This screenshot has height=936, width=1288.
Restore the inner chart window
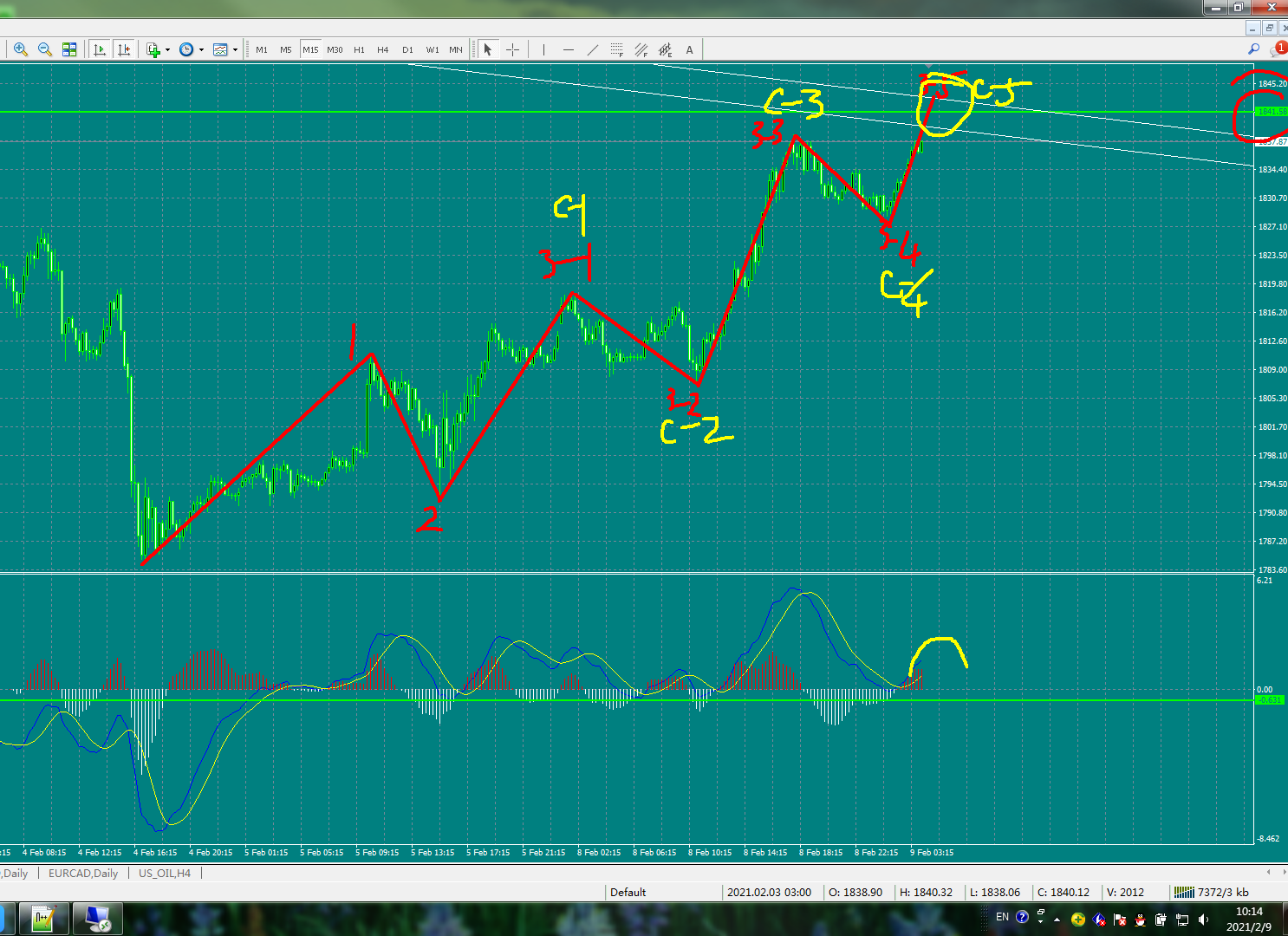click(x=1269, y=29)
